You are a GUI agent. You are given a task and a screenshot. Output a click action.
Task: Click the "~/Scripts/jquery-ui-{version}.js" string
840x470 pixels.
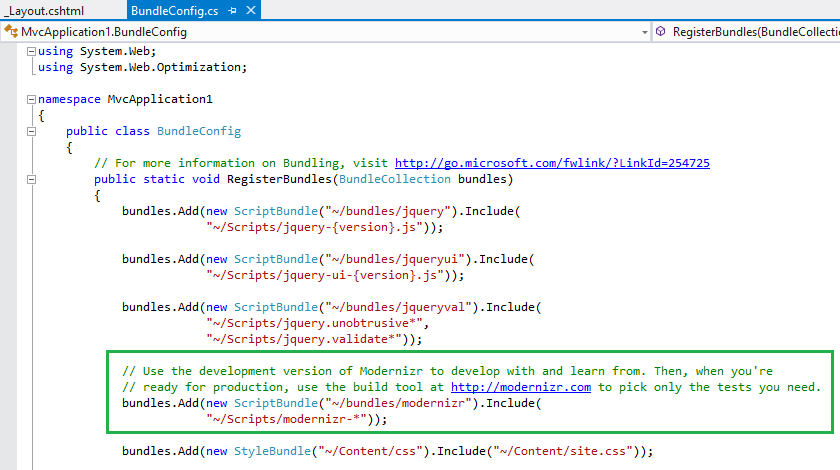325,275
